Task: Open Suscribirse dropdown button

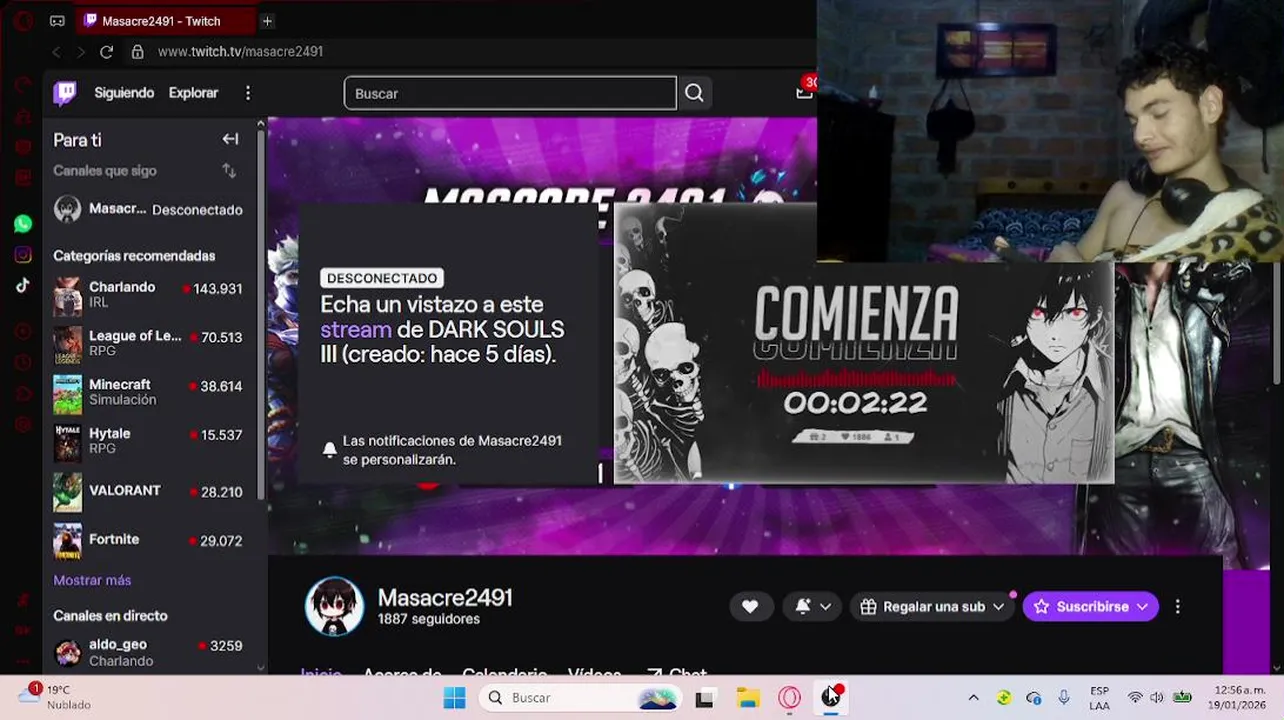Action: (x=1090, y=606)
